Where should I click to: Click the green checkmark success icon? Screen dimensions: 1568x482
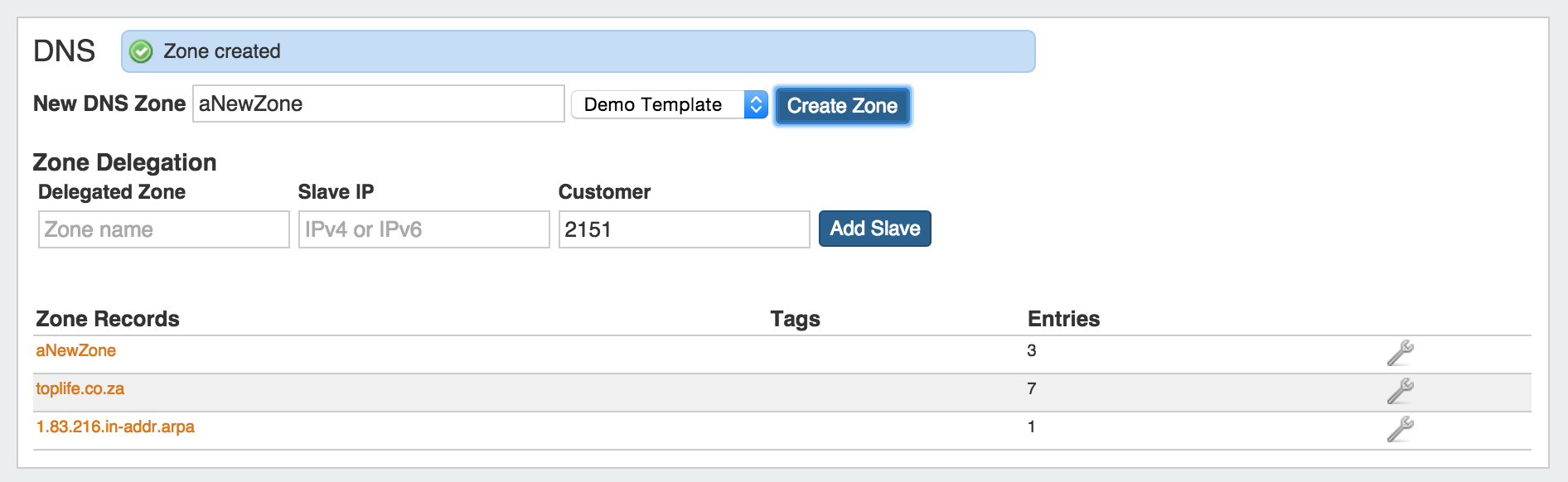[x=142, y=51]
